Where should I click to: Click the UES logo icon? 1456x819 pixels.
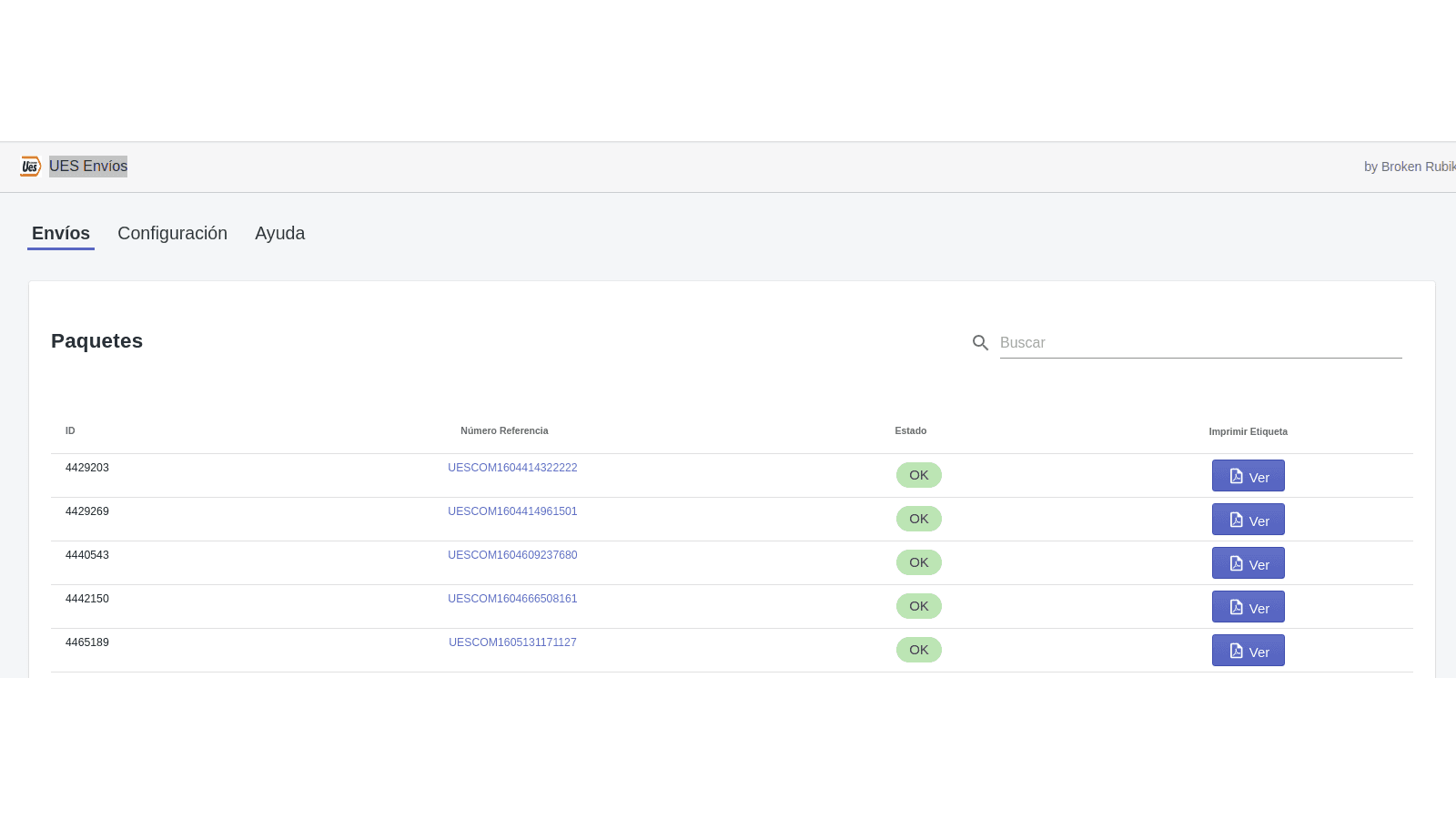coord(30,167)
